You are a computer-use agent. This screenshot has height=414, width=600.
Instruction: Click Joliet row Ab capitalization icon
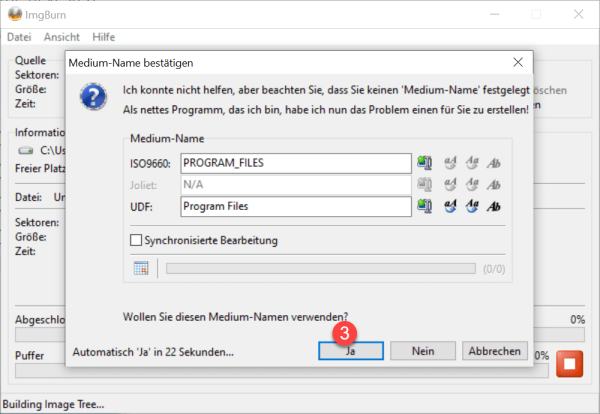coord(494,185)
